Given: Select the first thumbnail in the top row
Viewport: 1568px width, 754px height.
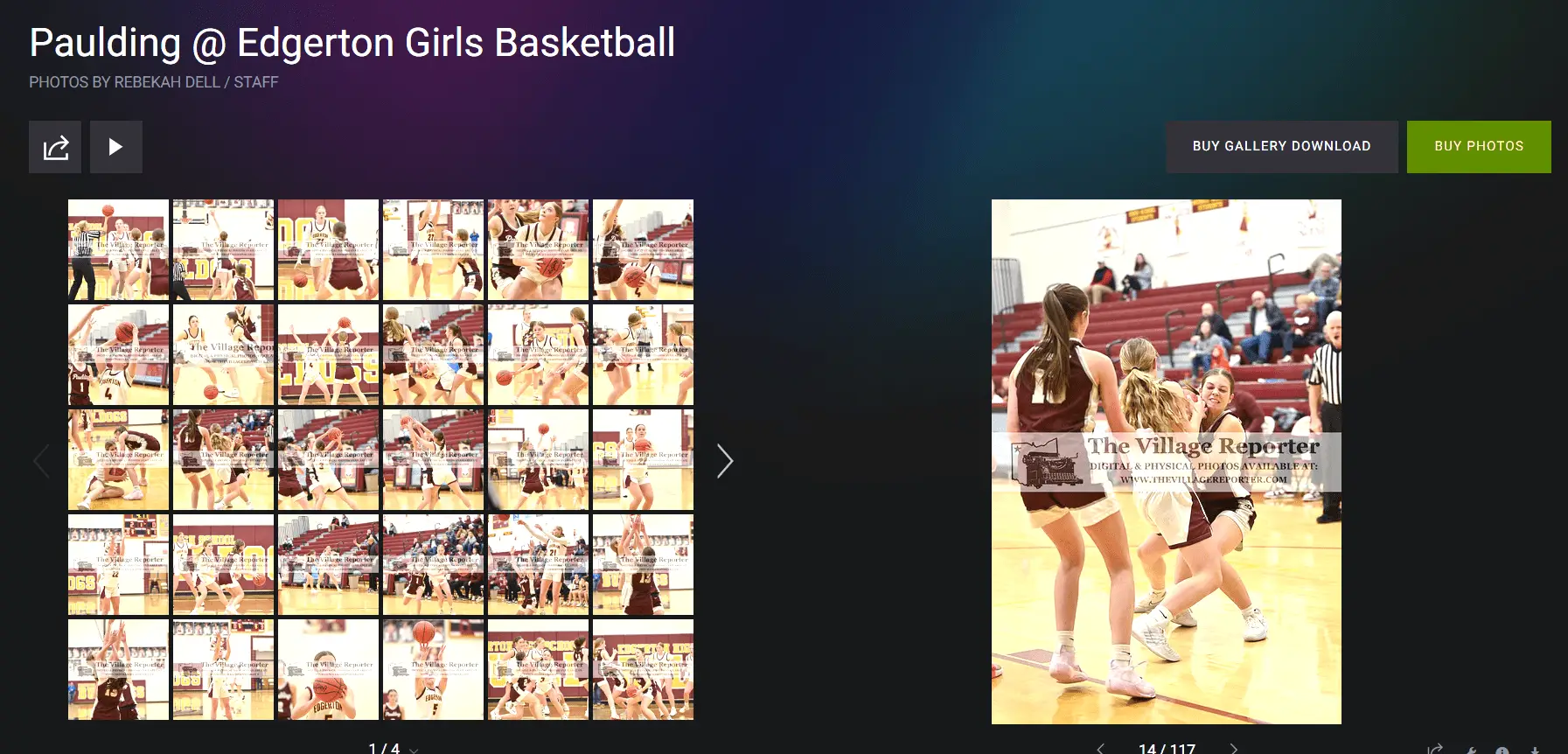Looking at the screenshot, I should [x=118, y=250].
